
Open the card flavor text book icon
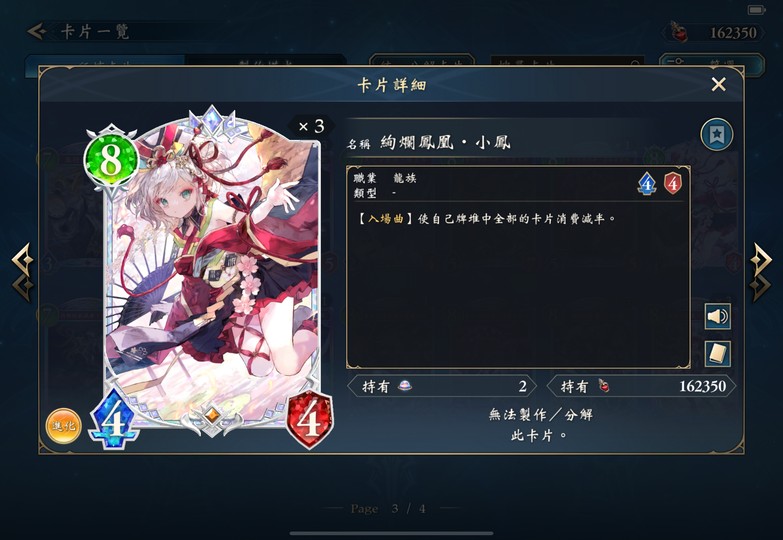coord(718,354)
